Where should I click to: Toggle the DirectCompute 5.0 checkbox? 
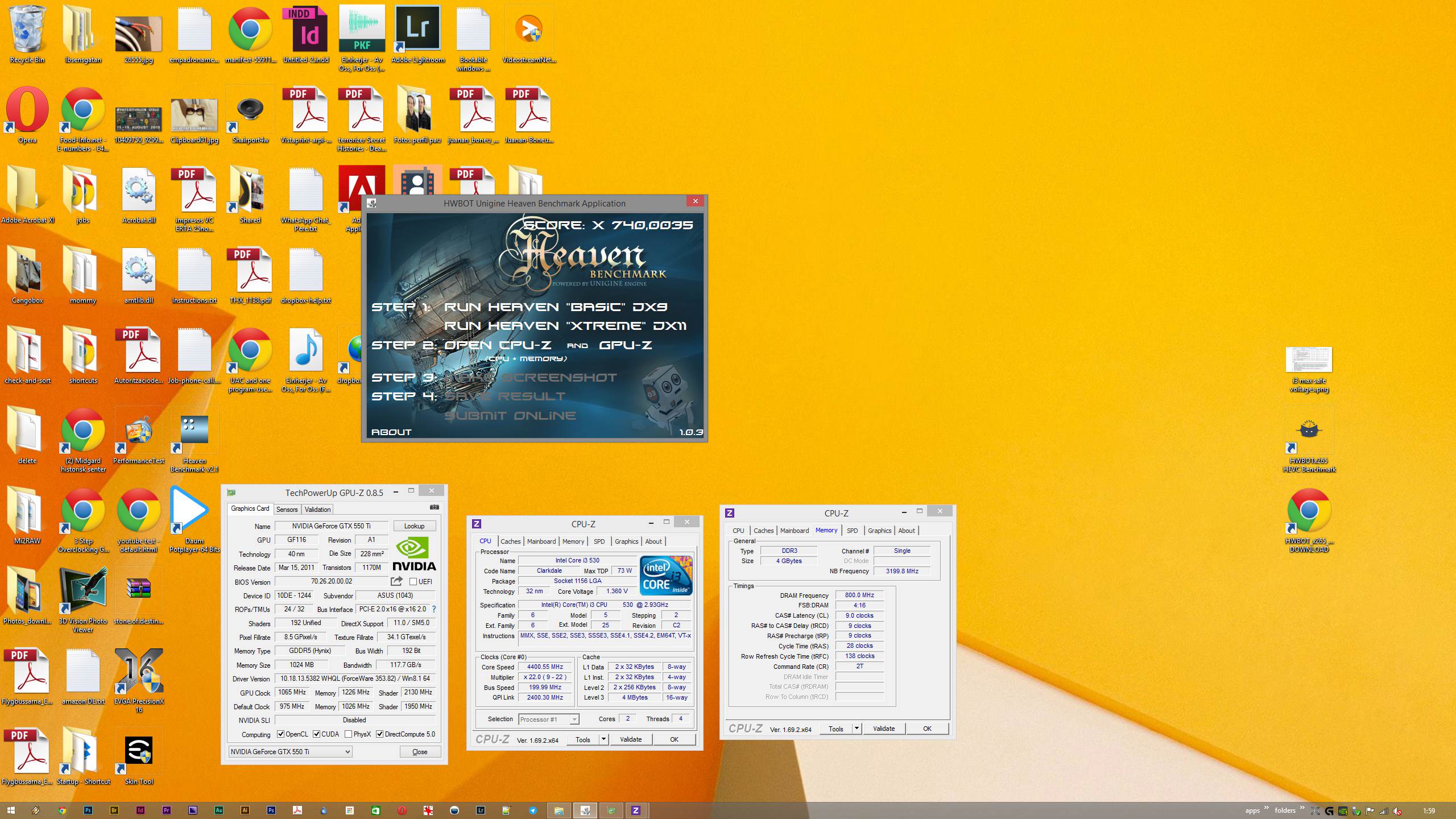(379, 734)
